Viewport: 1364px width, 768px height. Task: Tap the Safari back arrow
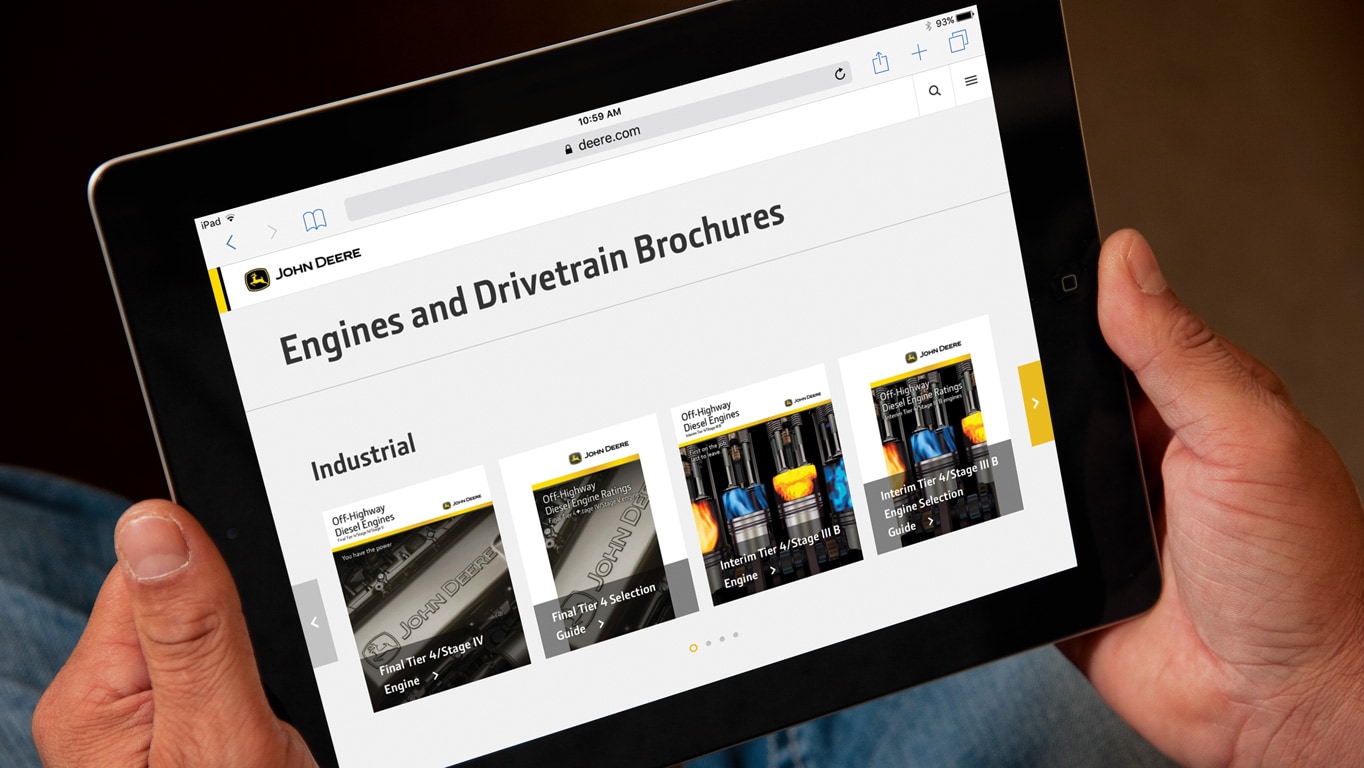[x=231, y=242]
